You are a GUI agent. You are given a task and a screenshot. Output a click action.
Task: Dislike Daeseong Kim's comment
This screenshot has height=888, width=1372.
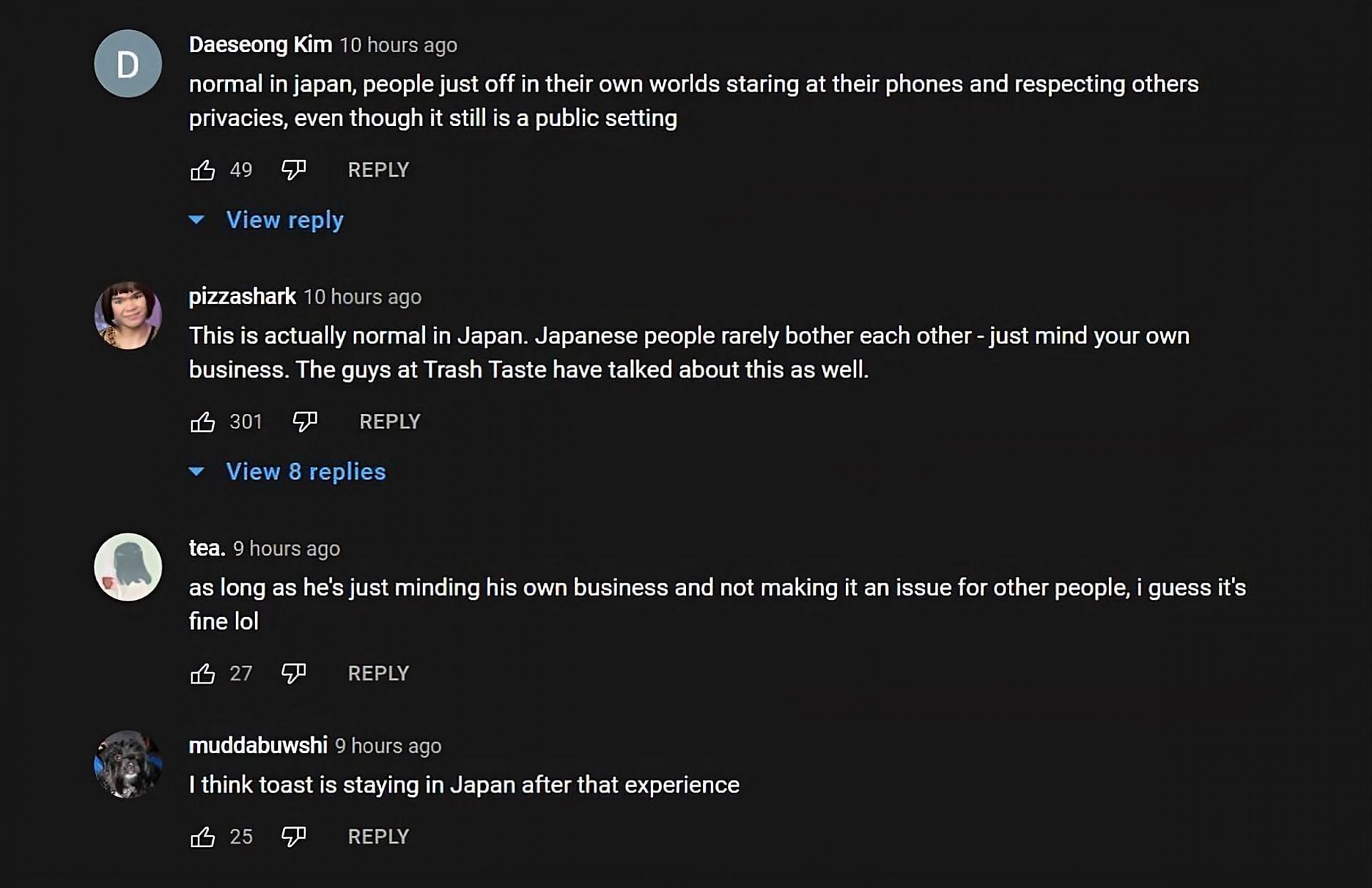click(293, 170)
